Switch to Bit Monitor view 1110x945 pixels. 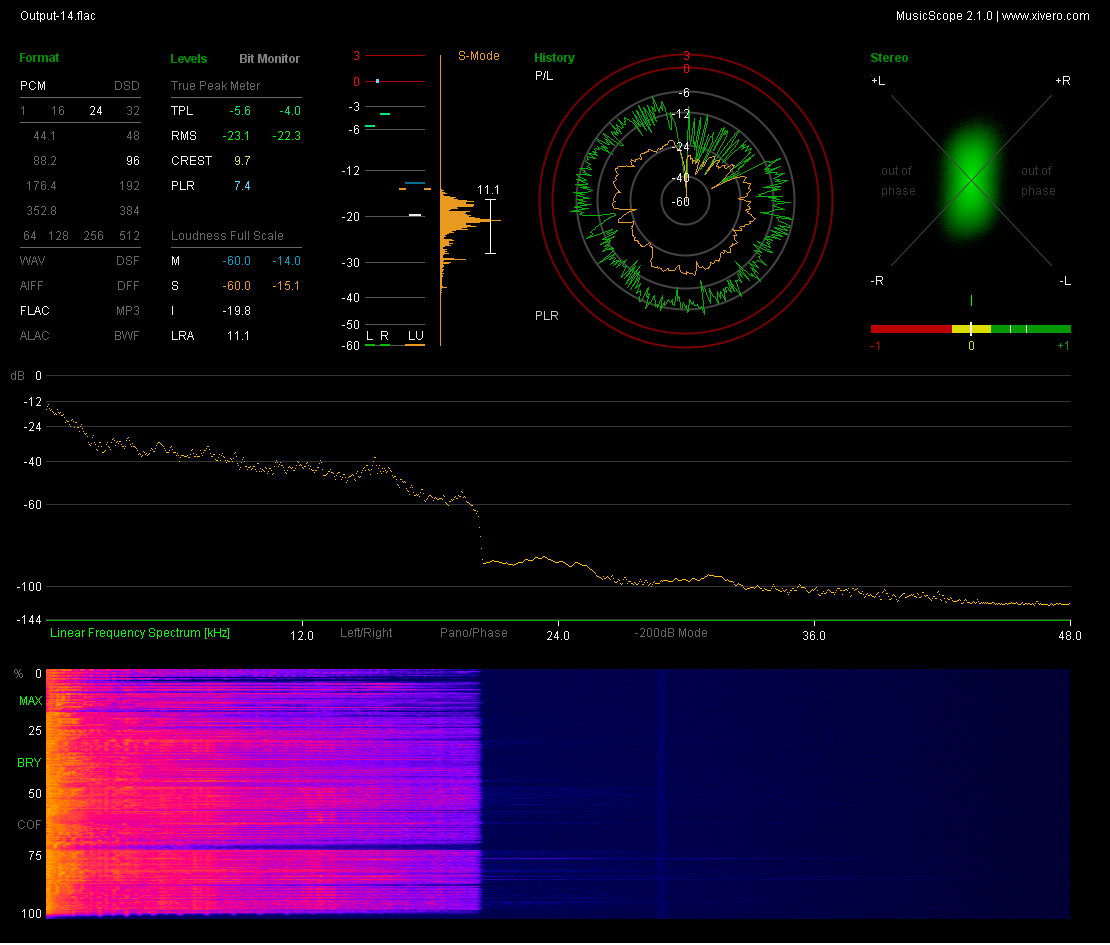pos(269,59)
